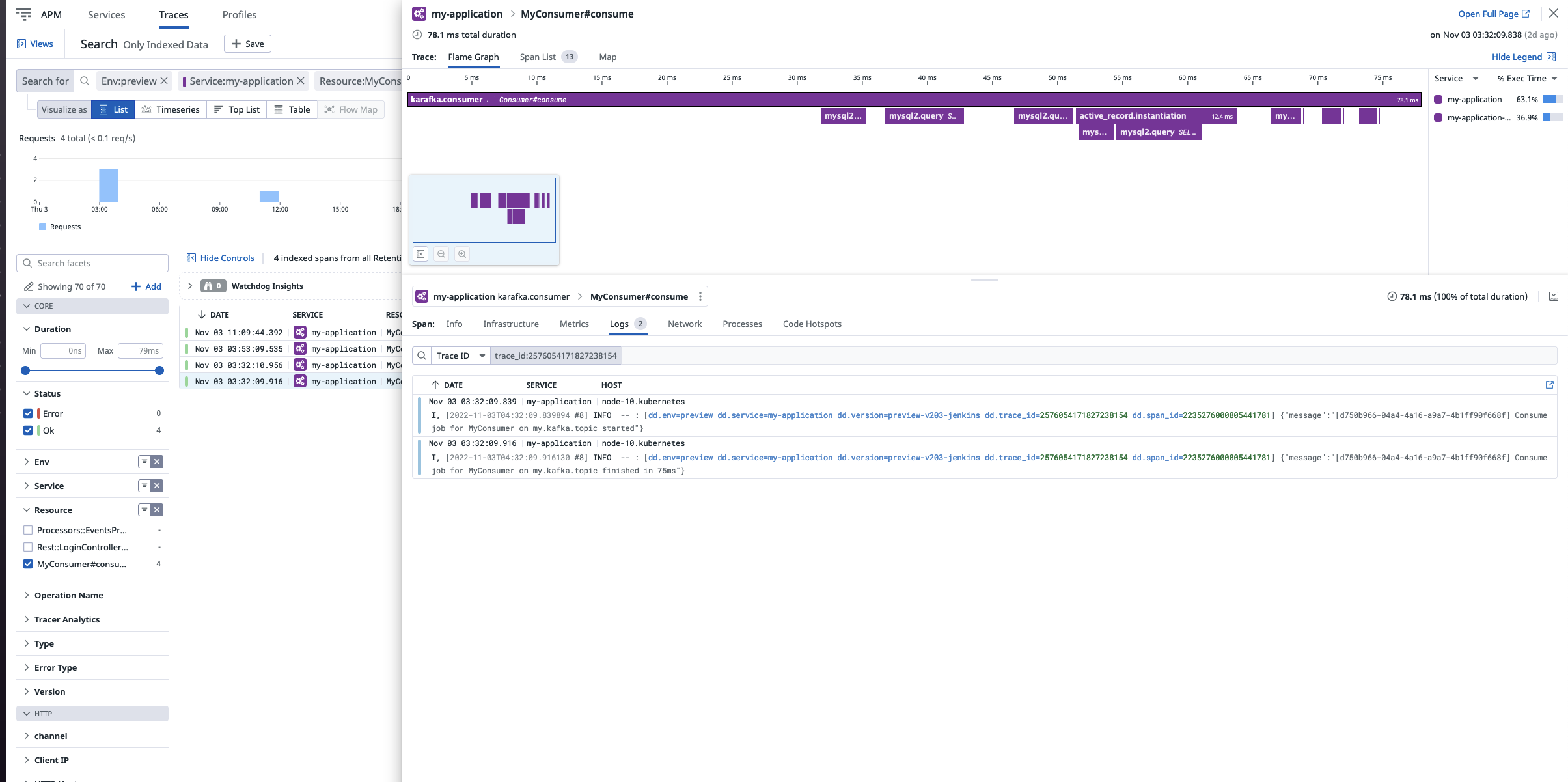This screenshot has height=782, width=1568.
Task: Open the Services nav tab
Action: 106,14
